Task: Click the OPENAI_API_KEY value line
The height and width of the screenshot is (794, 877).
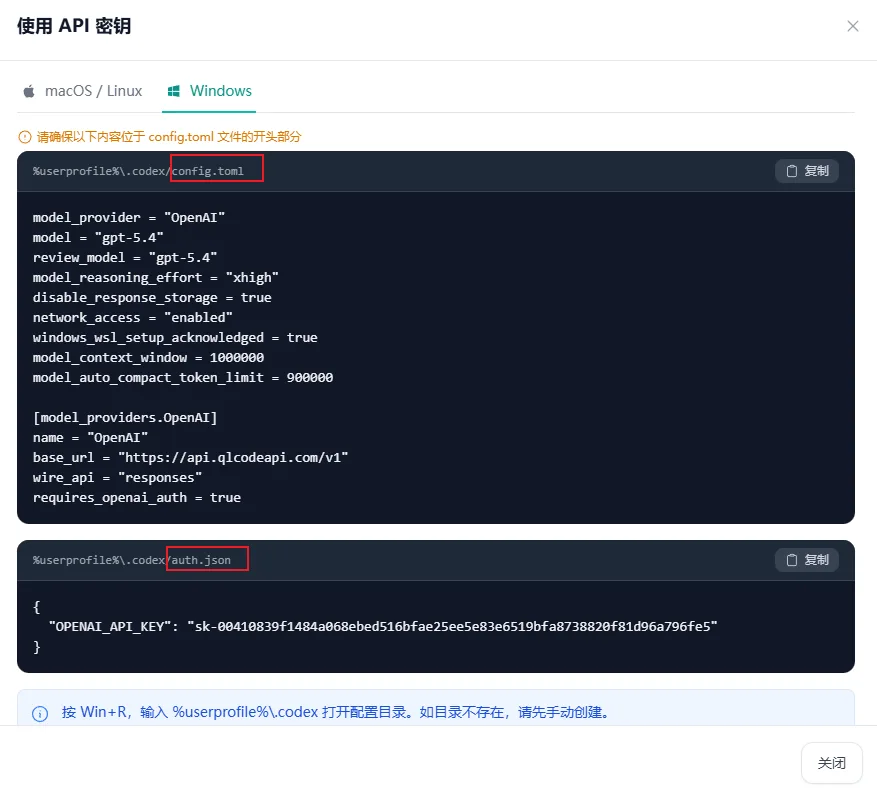Action: pos(383,627)
